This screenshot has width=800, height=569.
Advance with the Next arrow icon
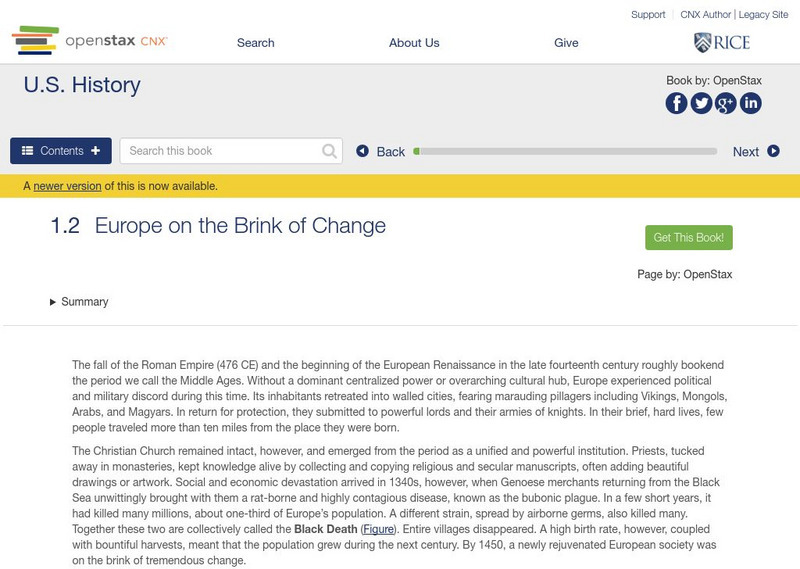(773, 151)
